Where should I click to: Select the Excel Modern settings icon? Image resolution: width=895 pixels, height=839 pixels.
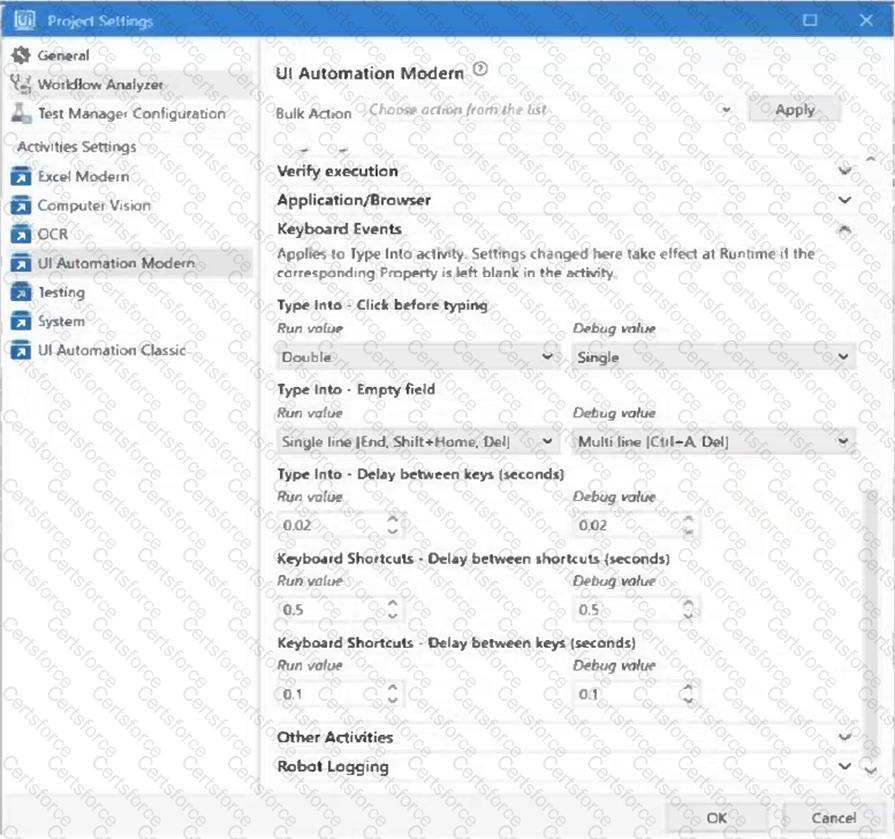[x=22, y=175]
